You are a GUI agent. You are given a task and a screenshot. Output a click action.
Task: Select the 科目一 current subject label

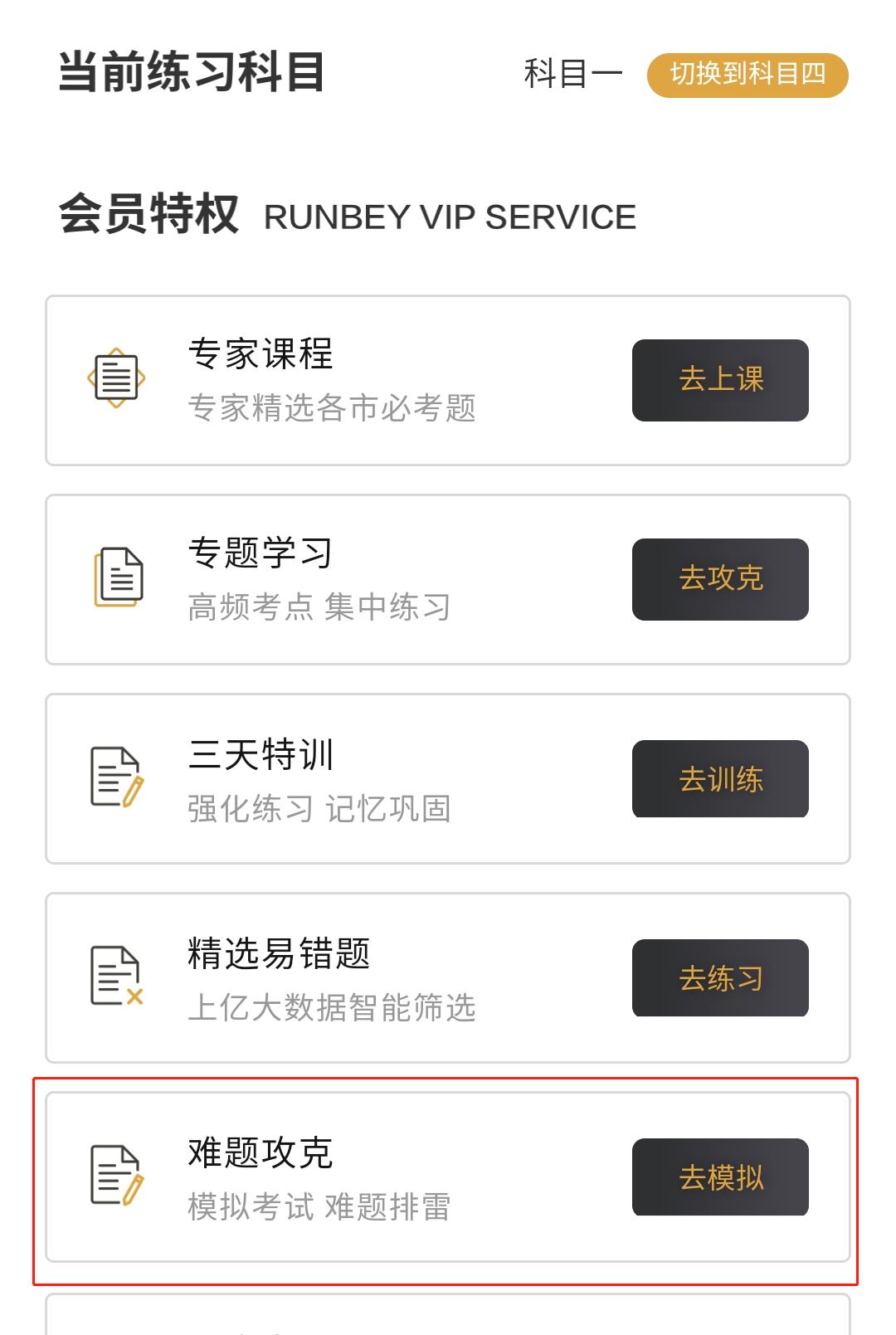click(573, 75)
